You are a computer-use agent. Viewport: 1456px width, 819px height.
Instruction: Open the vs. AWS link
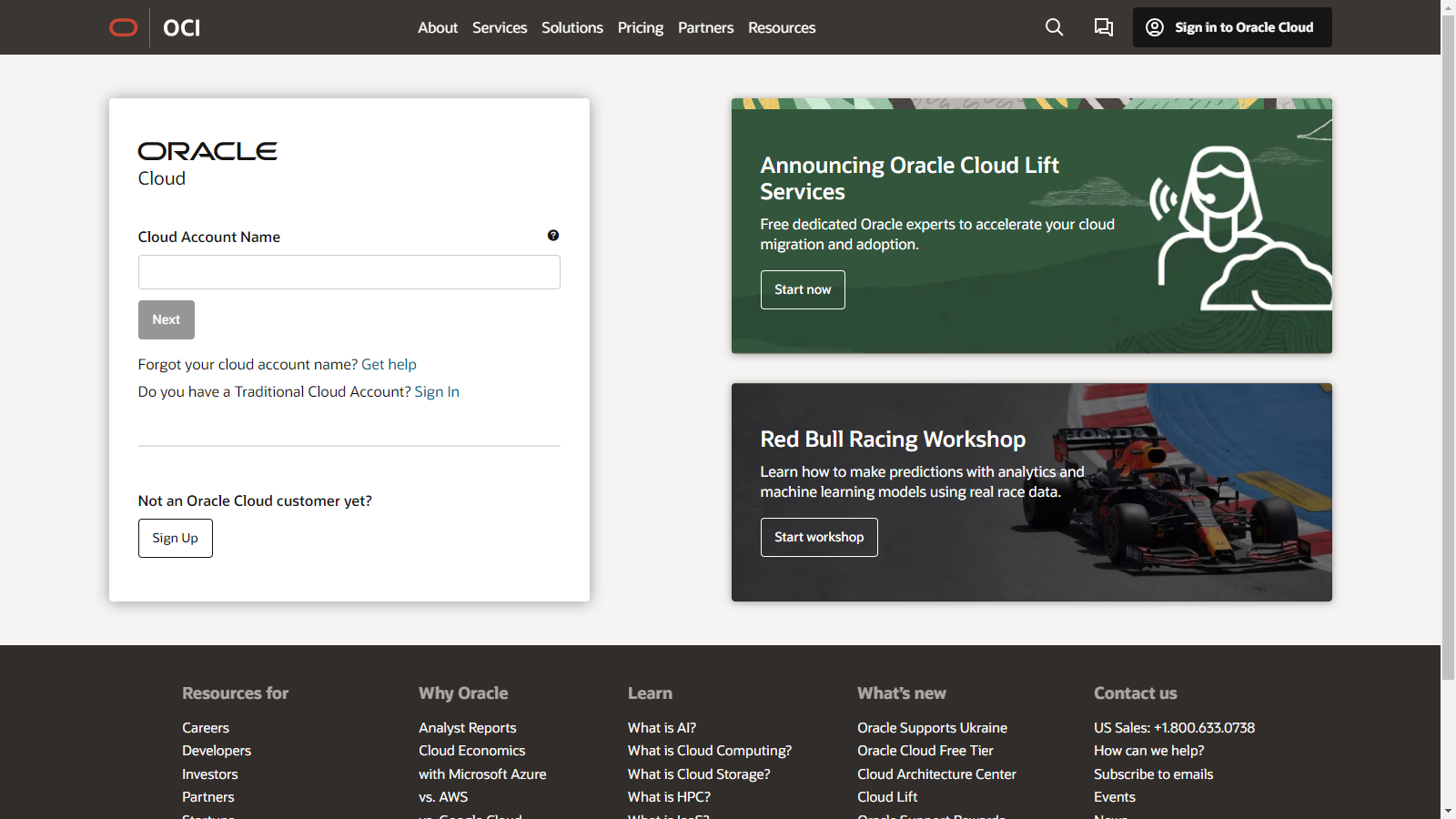point(443,797)
